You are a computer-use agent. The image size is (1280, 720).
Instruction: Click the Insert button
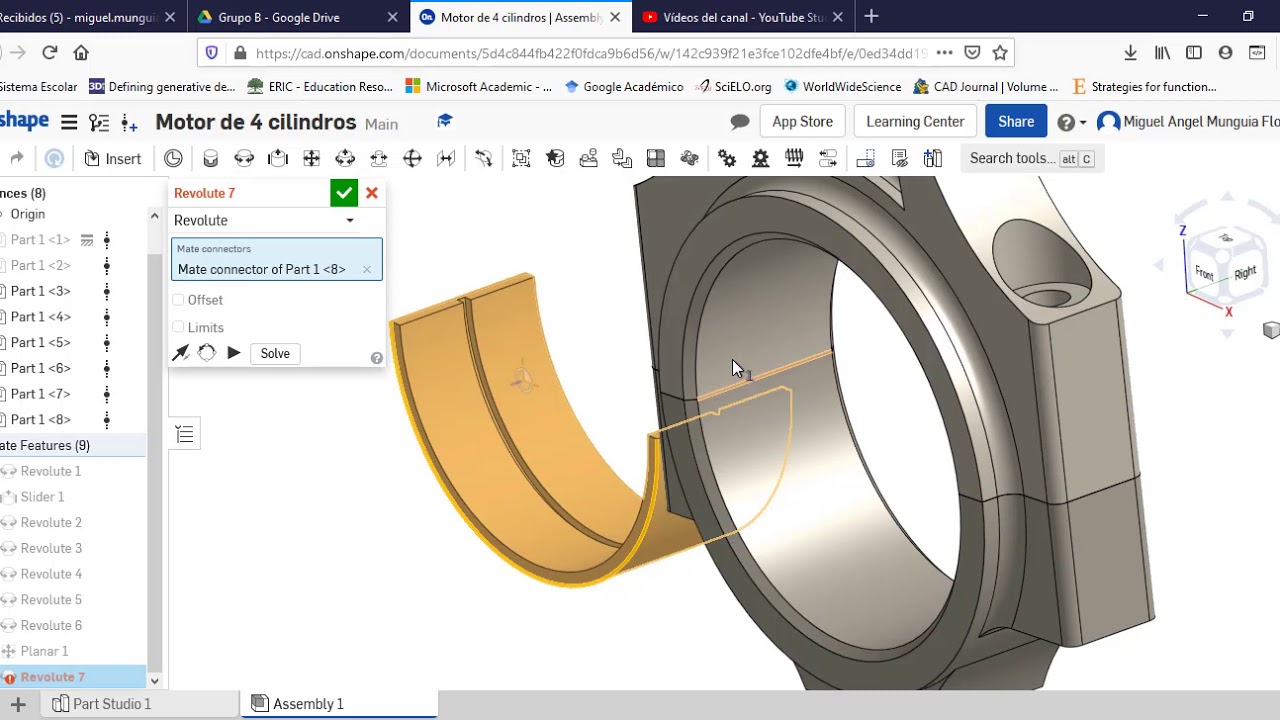click(113, 158)
